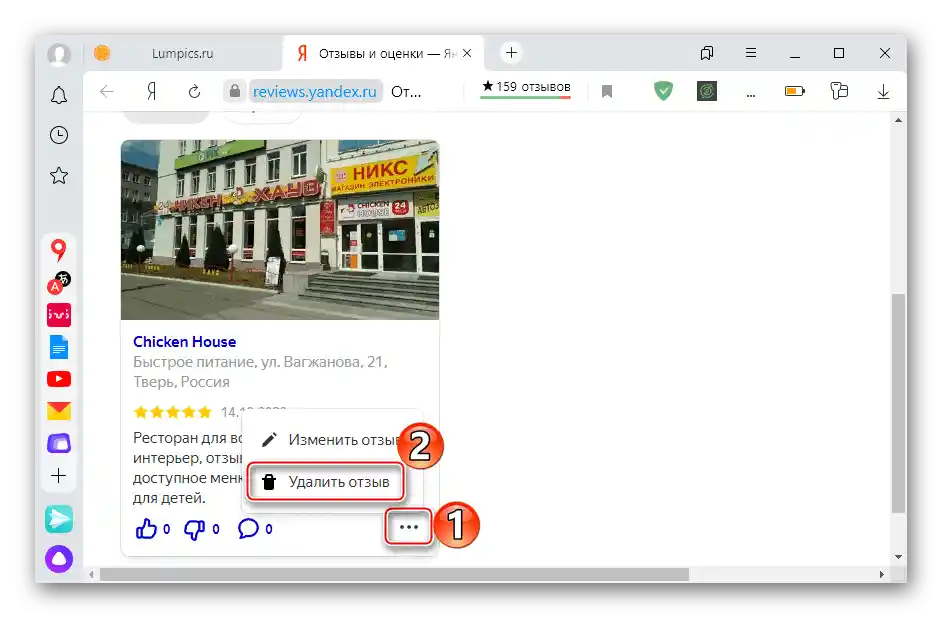Viewport: 942px width, 625px height.
Task: Open the 159 отзывов site rating
Action: click(x=526, y=88)
